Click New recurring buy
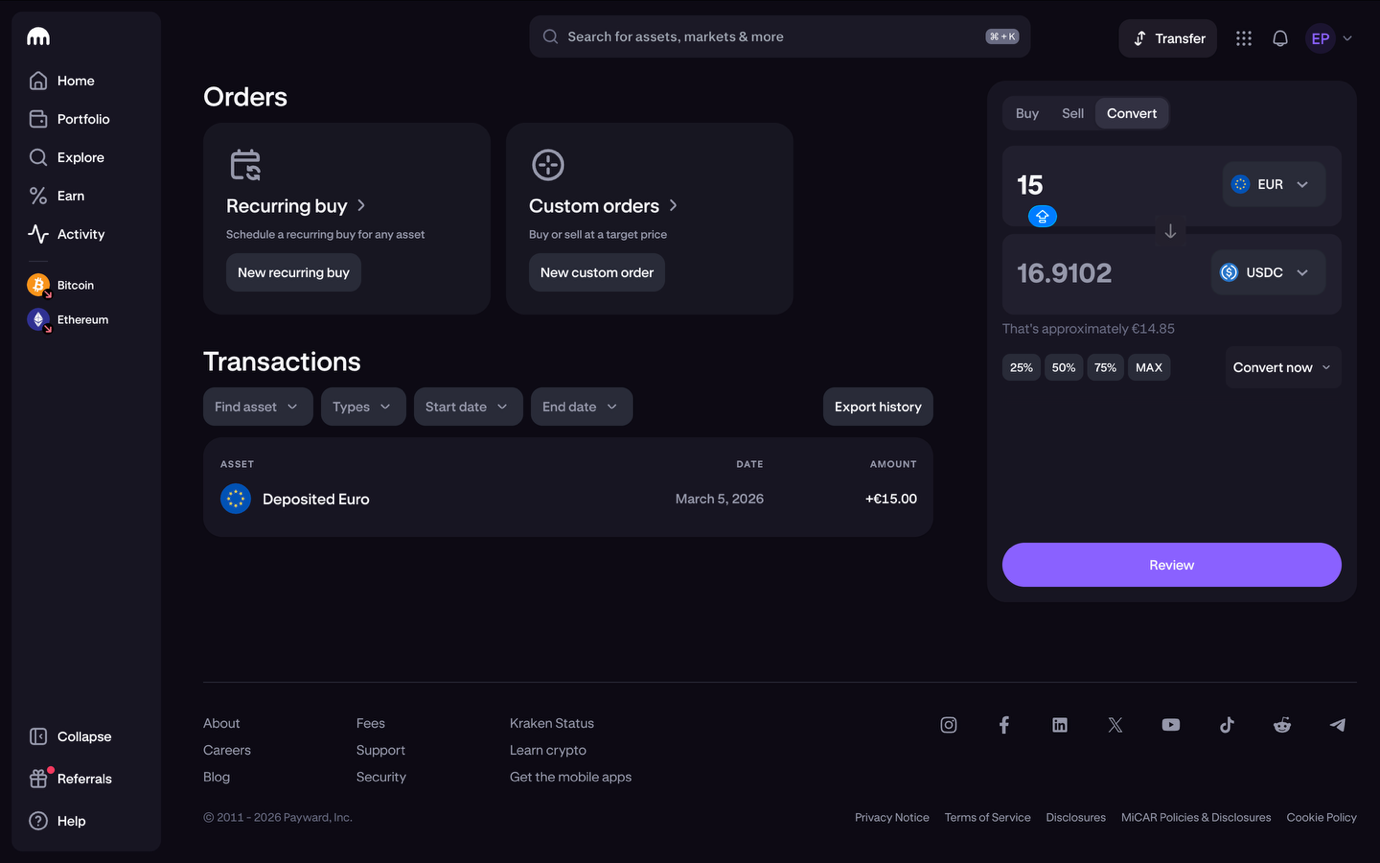 point(294,272)
